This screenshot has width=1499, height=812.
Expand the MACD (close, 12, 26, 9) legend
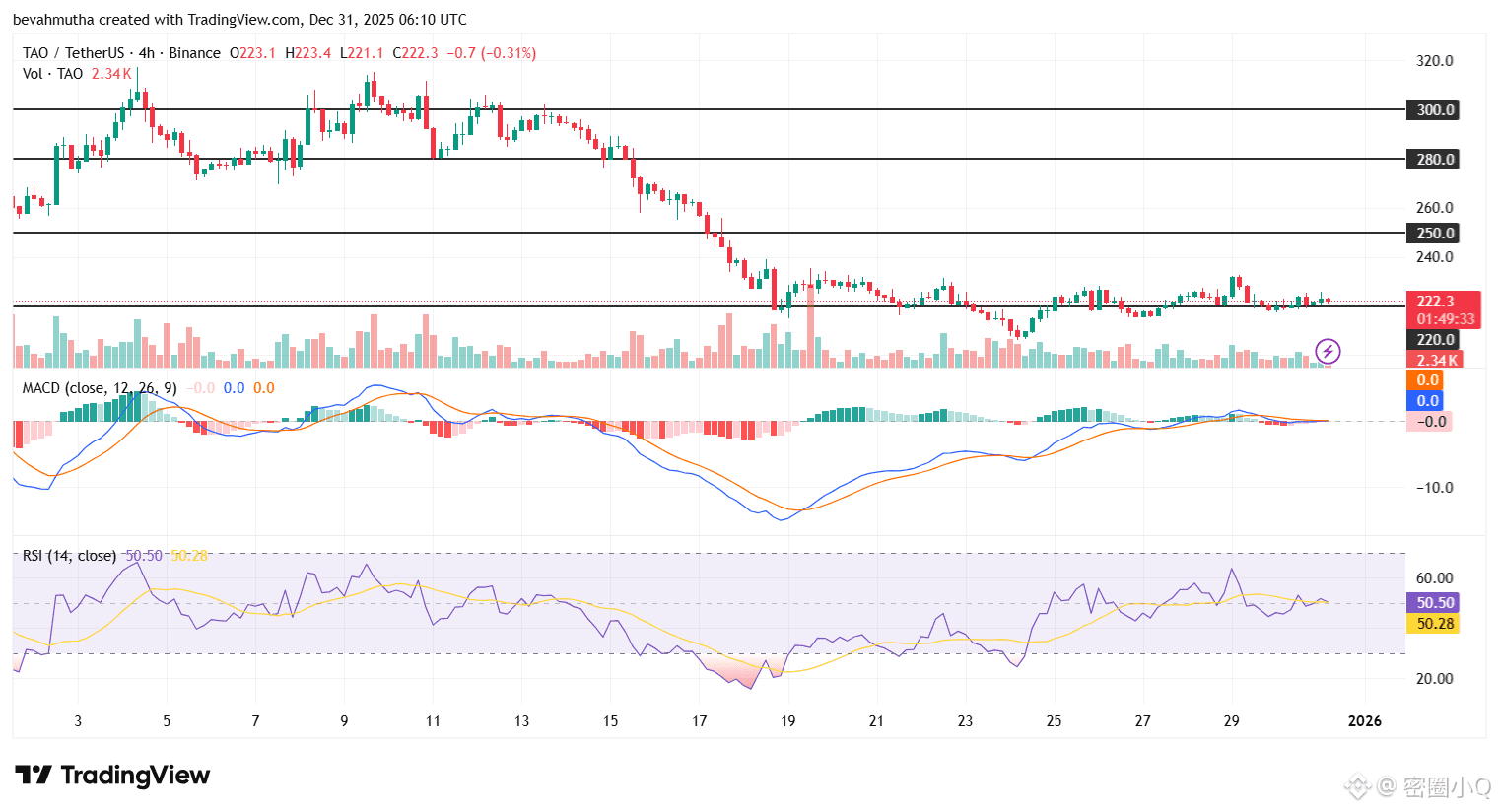tap(99, 388)
